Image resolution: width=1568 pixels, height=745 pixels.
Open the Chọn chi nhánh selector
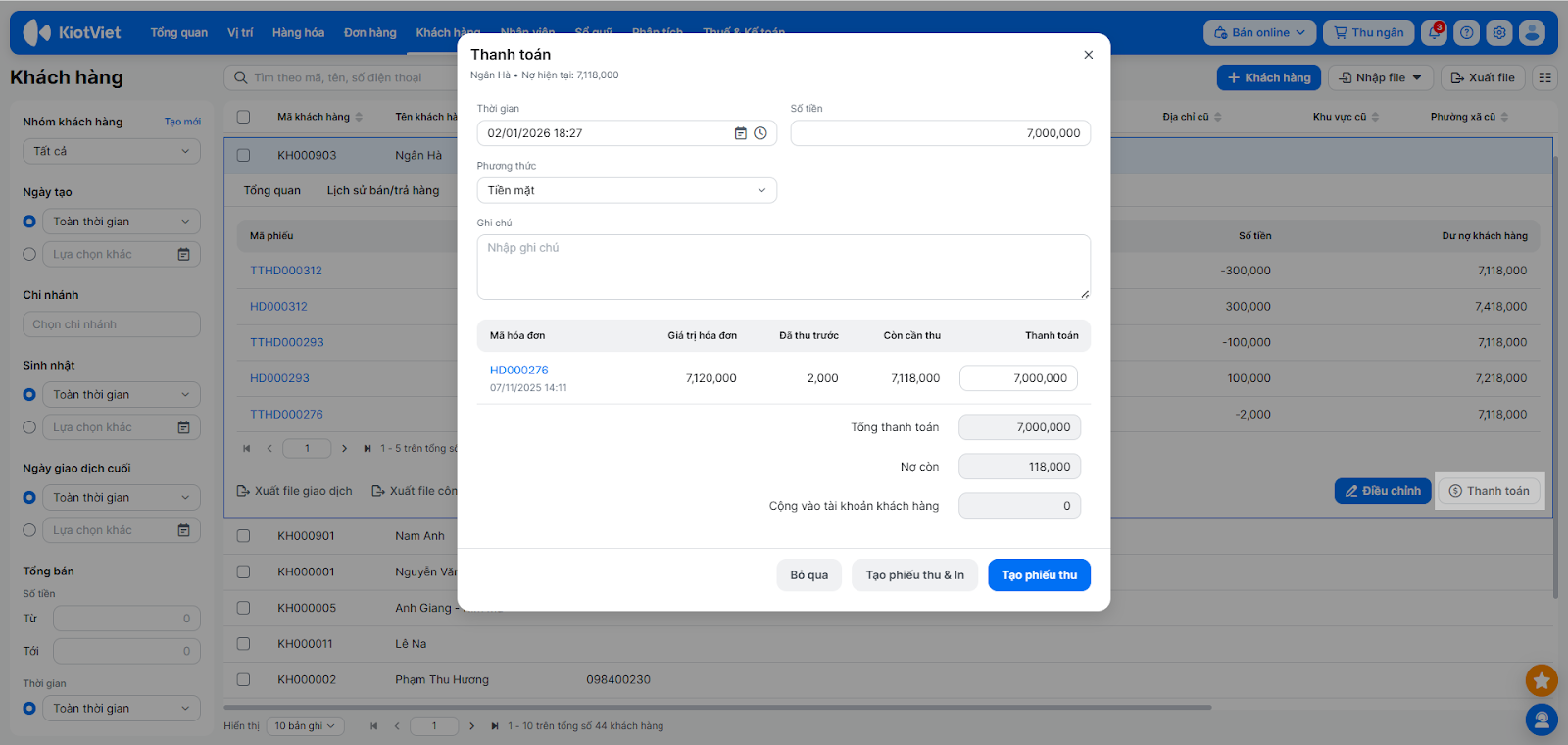[112, 324]
